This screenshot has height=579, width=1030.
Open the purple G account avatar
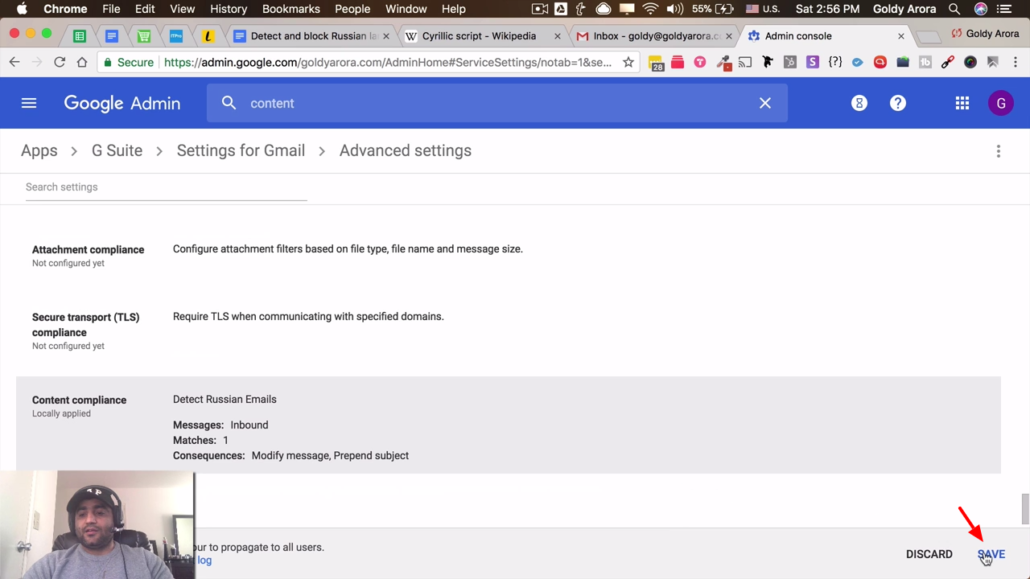click(1001, 103)
